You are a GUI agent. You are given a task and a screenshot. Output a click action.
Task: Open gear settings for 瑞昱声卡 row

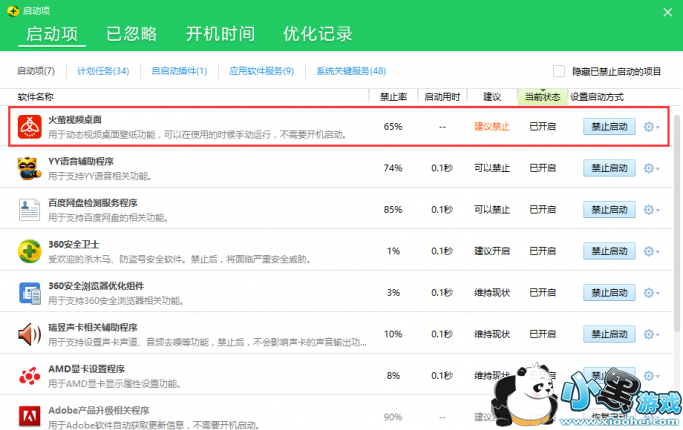pos(651,334)
